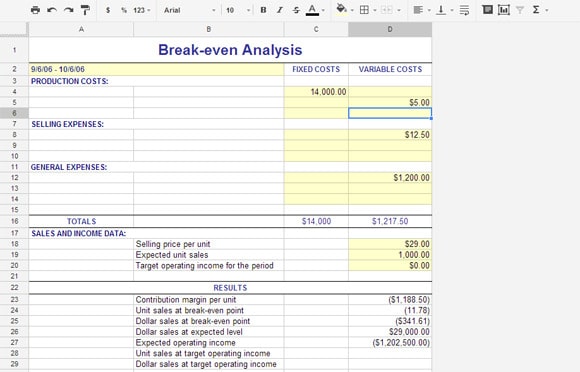Open the Arial font dropdown
Viewport: 580px width, 372px height.
click(x=189, y=10)
